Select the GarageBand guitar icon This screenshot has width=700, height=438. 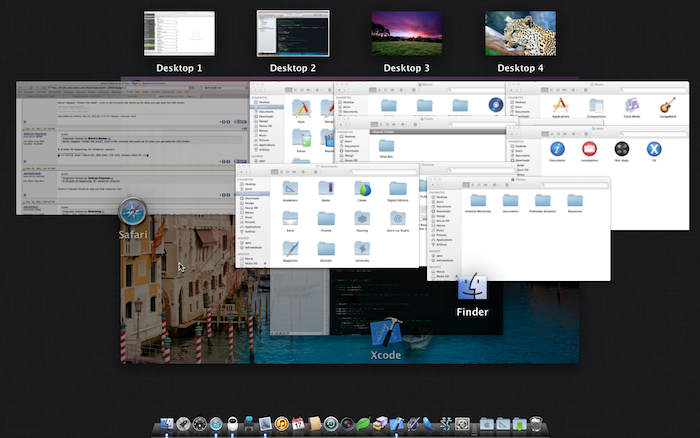point(665,105)
